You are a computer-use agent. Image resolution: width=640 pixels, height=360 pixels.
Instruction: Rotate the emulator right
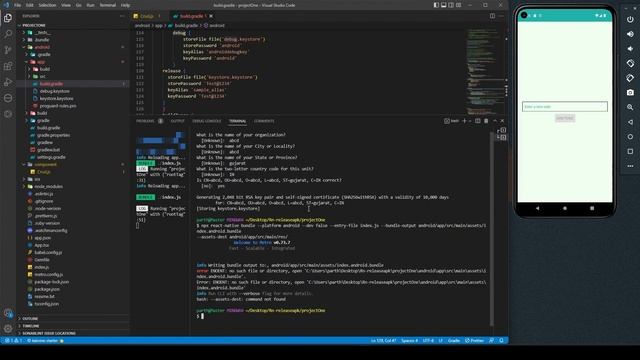[x=630, y=78]
